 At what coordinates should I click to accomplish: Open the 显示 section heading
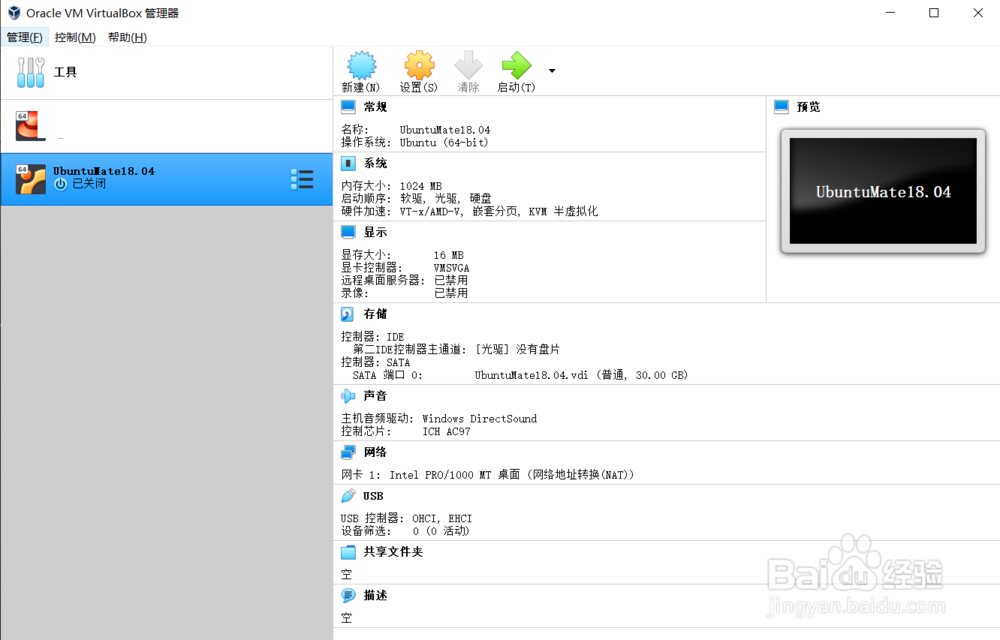(375, 232)
